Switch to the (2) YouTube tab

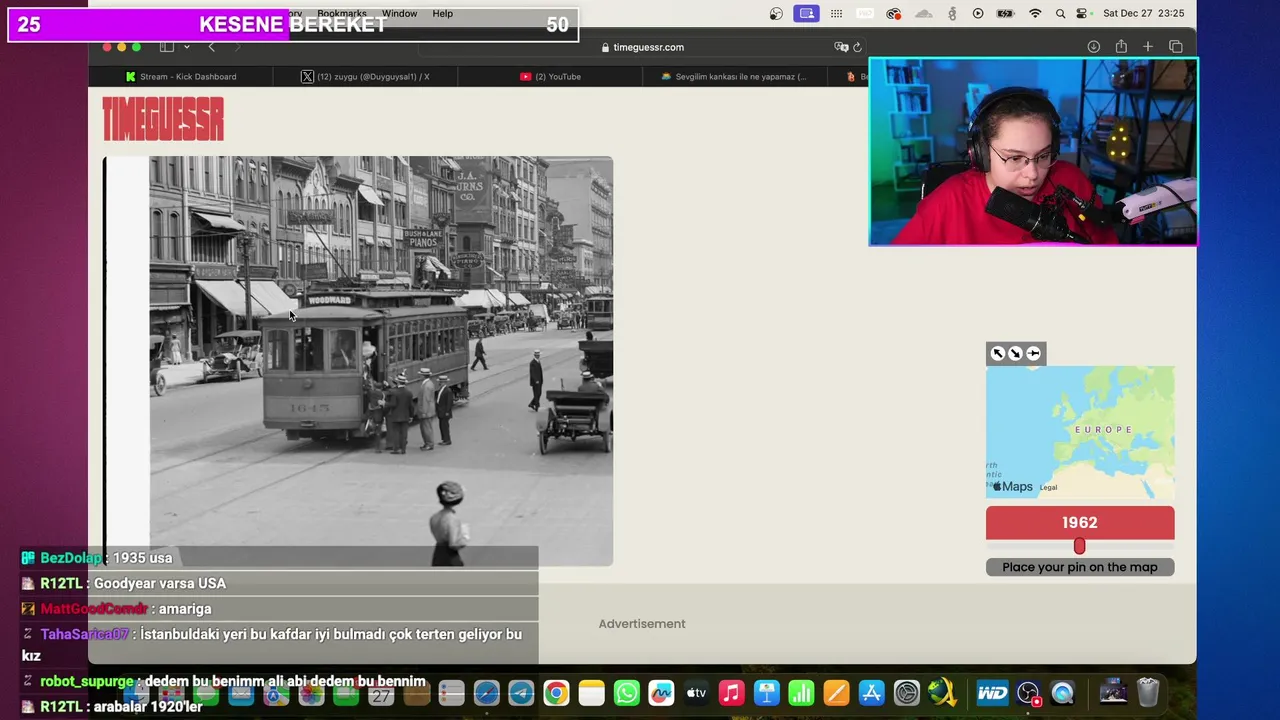tap(550, 76)
